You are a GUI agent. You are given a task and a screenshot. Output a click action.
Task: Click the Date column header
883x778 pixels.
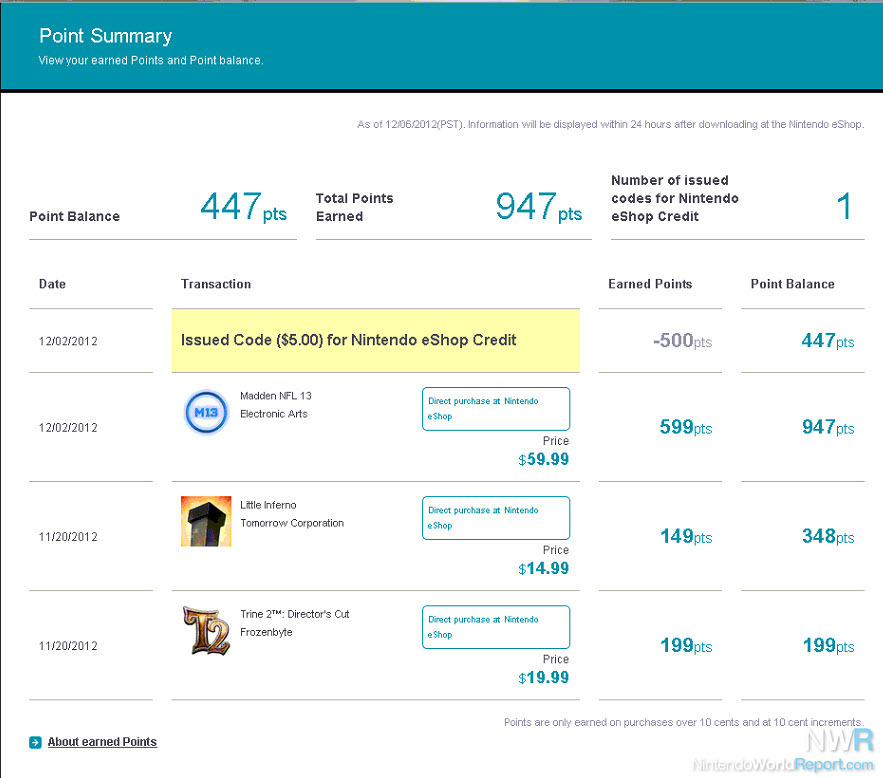(52, 284)
